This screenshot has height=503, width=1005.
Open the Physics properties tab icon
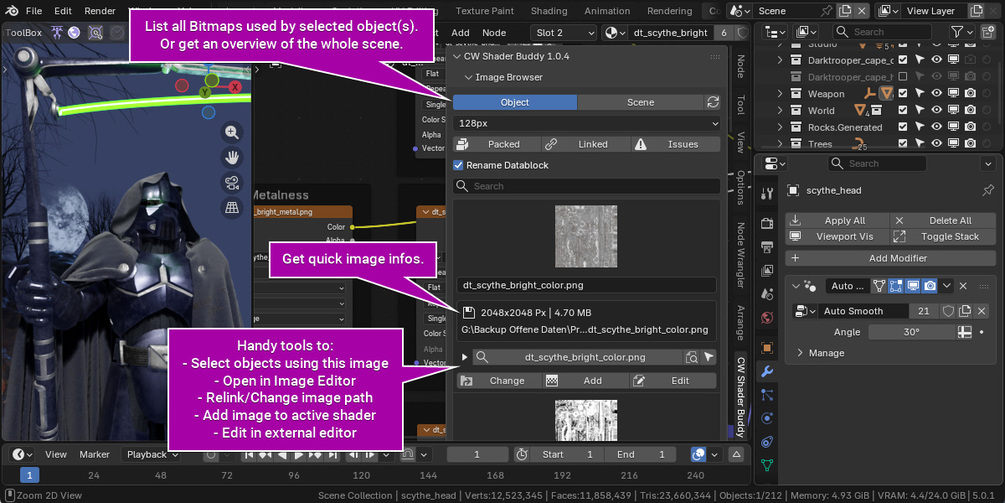point(767,418)
